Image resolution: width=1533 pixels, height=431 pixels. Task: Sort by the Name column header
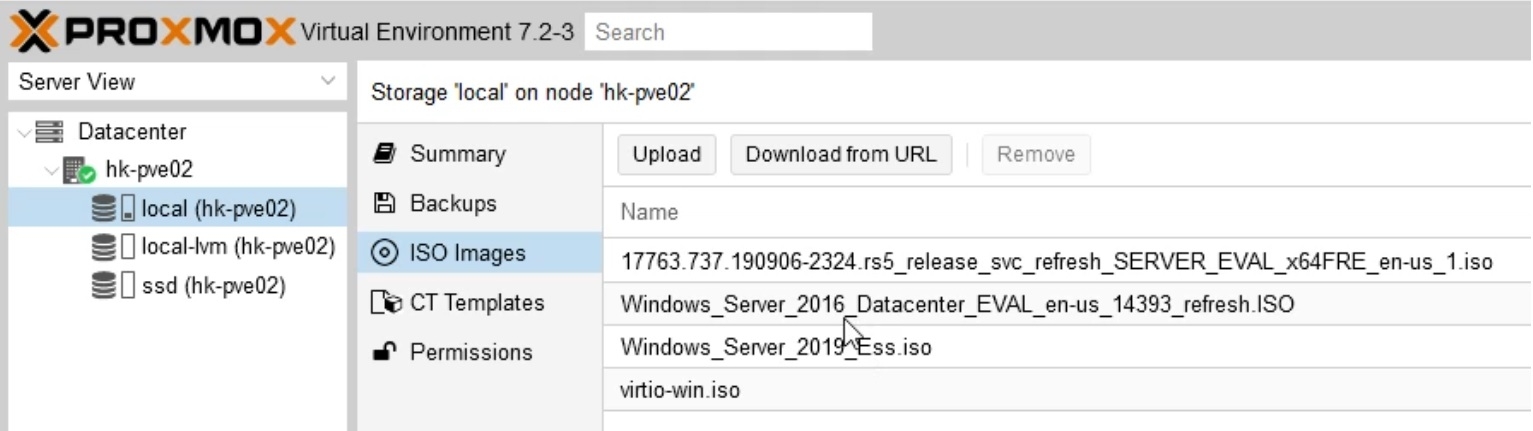coord(649,212)
